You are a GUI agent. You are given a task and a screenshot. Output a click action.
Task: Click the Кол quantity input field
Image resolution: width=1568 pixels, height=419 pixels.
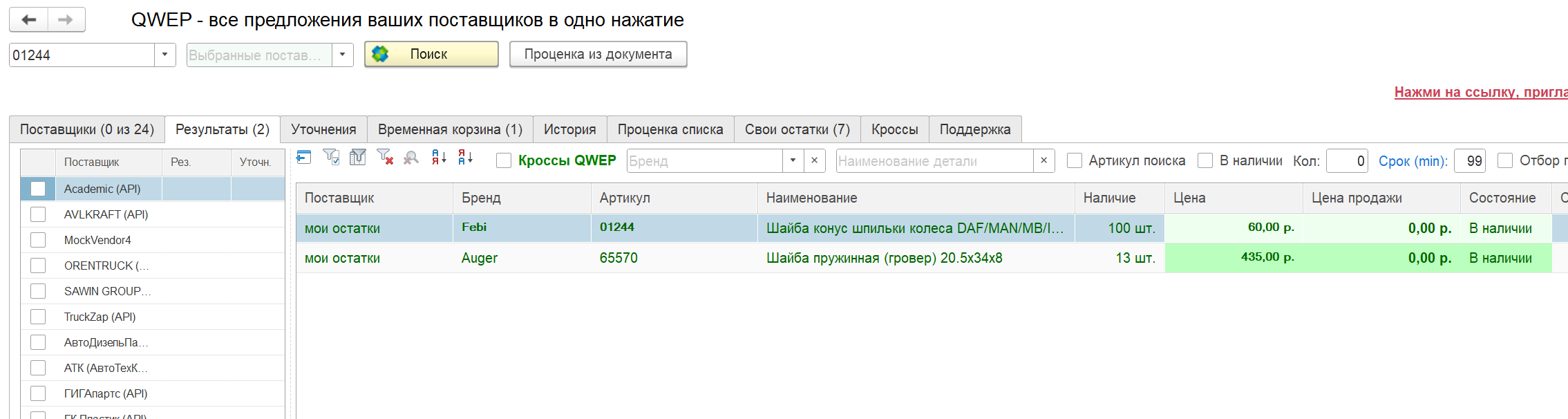(1347, 160)
